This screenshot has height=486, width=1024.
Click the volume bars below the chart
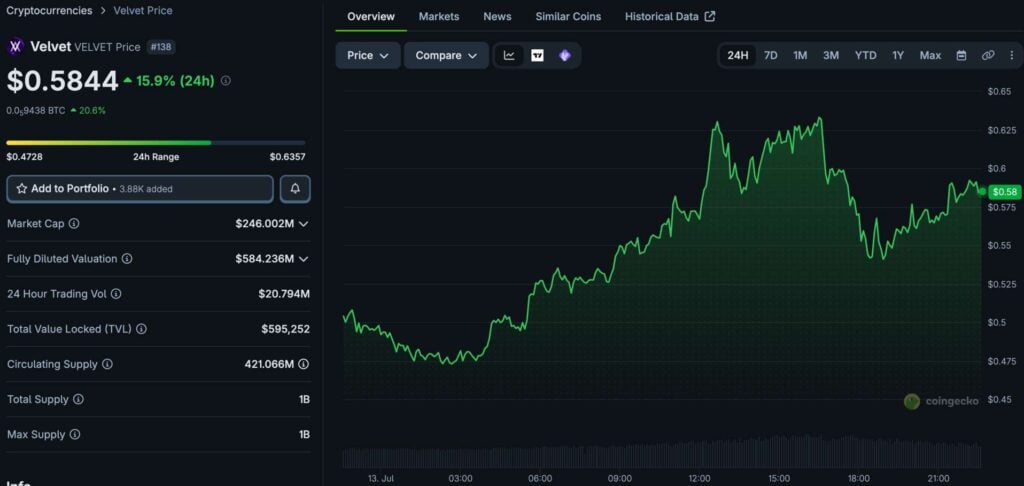coord(662,452)
